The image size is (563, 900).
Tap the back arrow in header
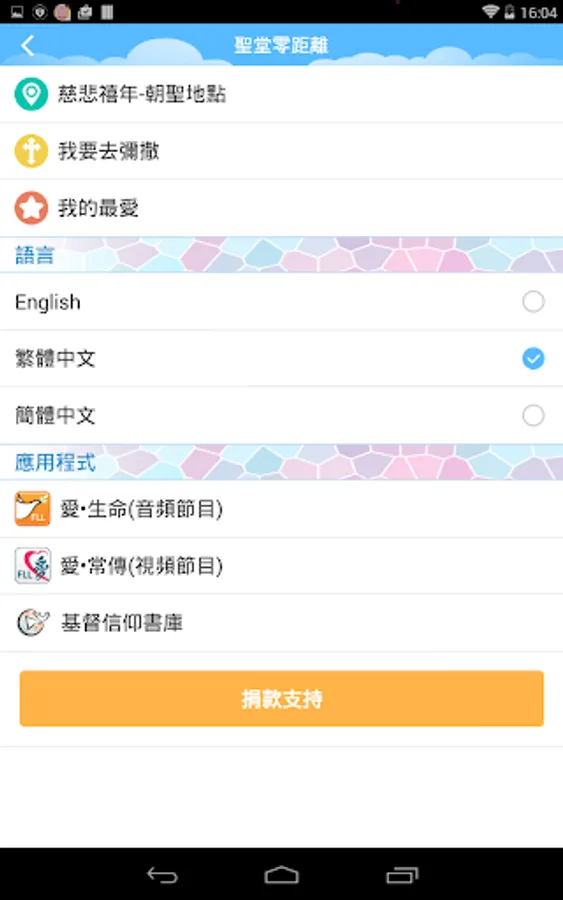click(x=28, y=45)
